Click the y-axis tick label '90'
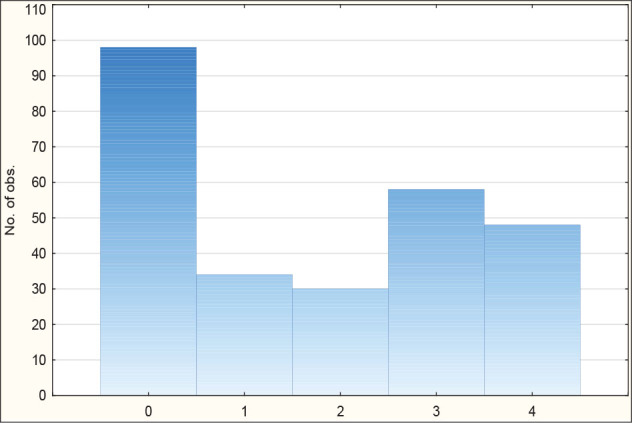 tap(39, 76)
